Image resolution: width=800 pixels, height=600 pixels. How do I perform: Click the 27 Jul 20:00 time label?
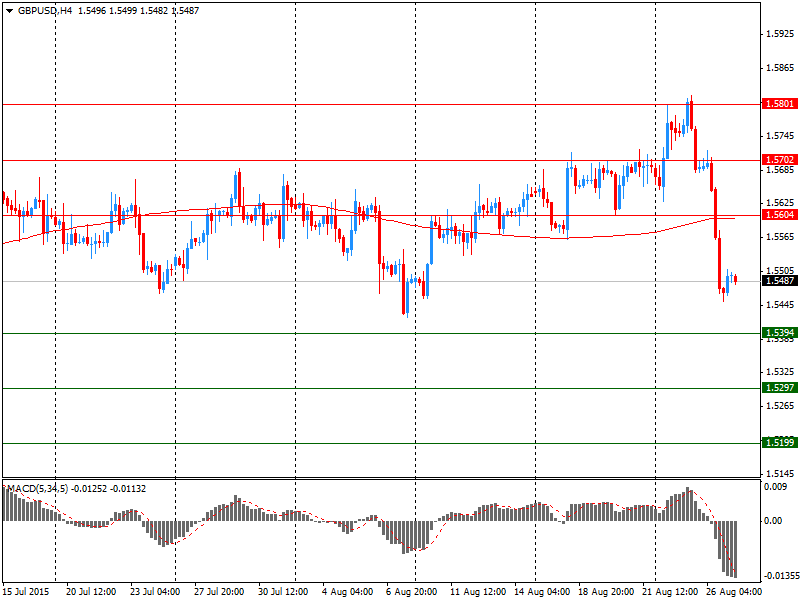(219, 592)
